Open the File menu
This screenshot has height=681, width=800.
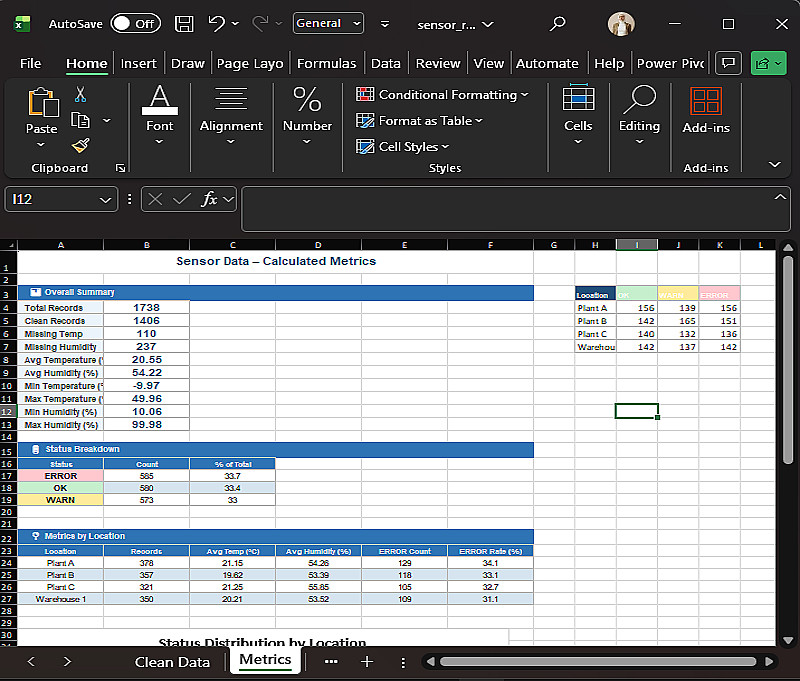[31, 63]
